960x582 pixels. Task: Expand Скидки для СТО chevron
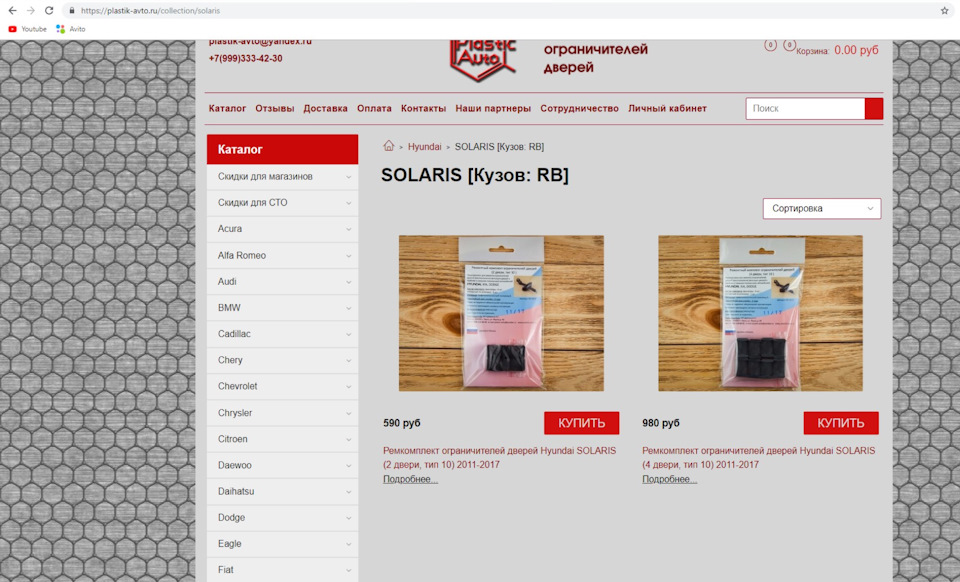[348, 203]
